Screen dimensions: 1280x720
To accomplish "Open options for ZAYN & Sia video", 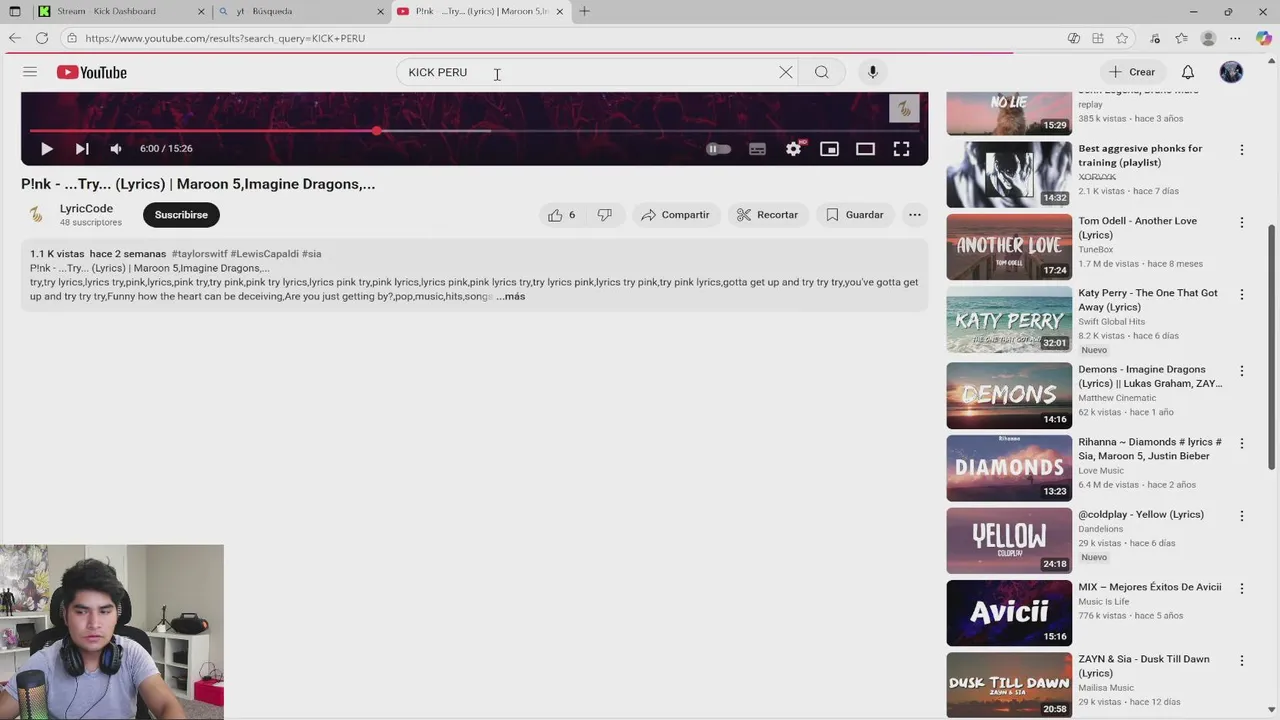I will tap(1242, 661).
